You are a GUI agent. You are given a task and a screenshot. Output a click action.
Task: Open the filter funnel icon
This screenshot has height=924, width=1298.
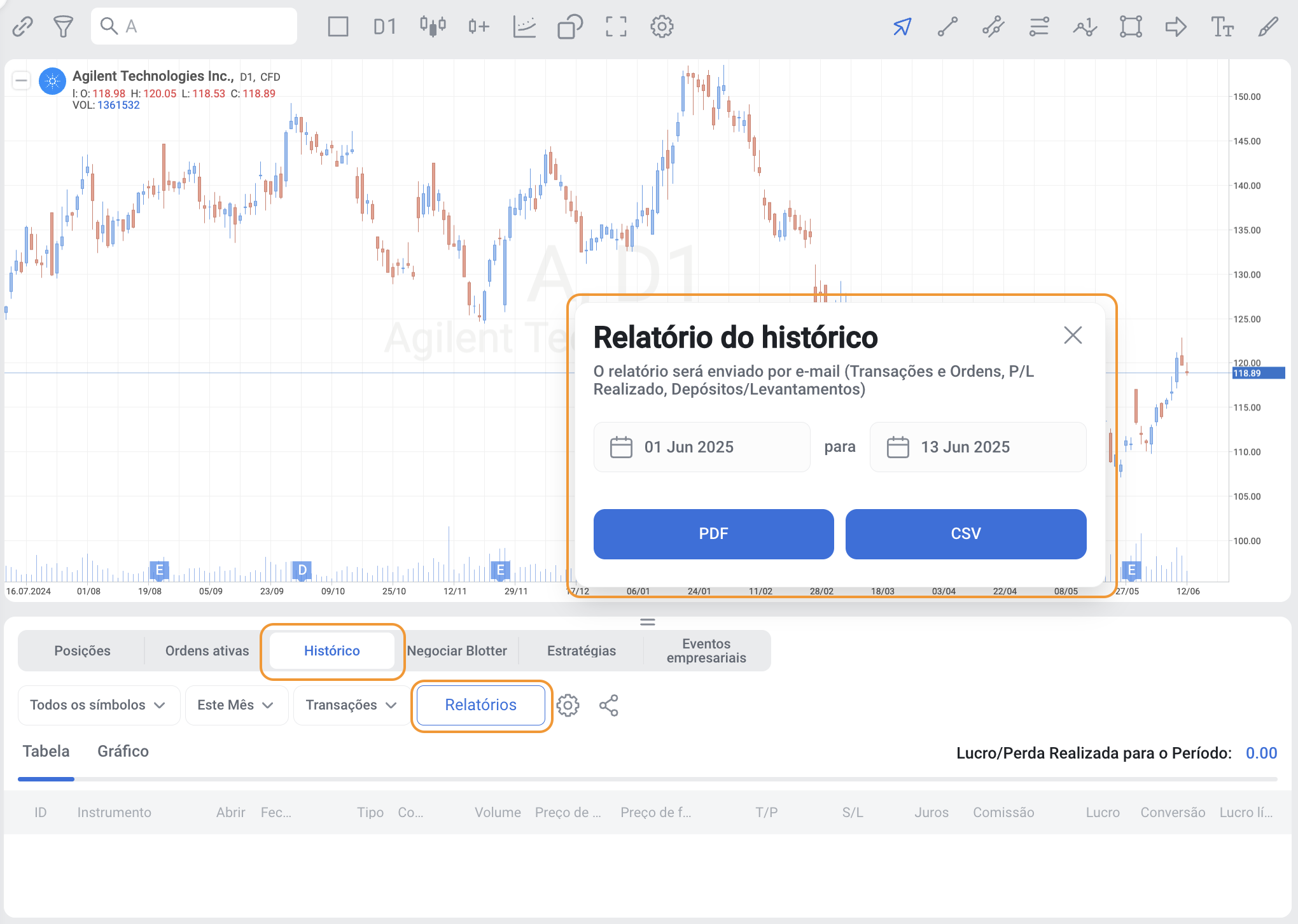tap(63, 27)
